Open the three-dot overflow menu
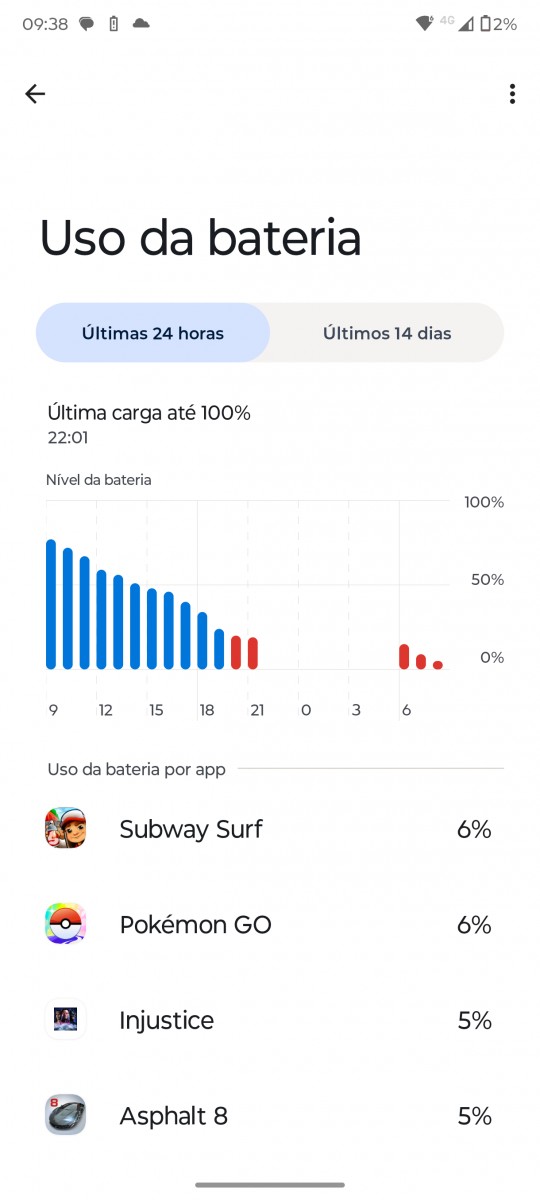The height and width of the screenshot is (1200, 540). tap(512, 94)
